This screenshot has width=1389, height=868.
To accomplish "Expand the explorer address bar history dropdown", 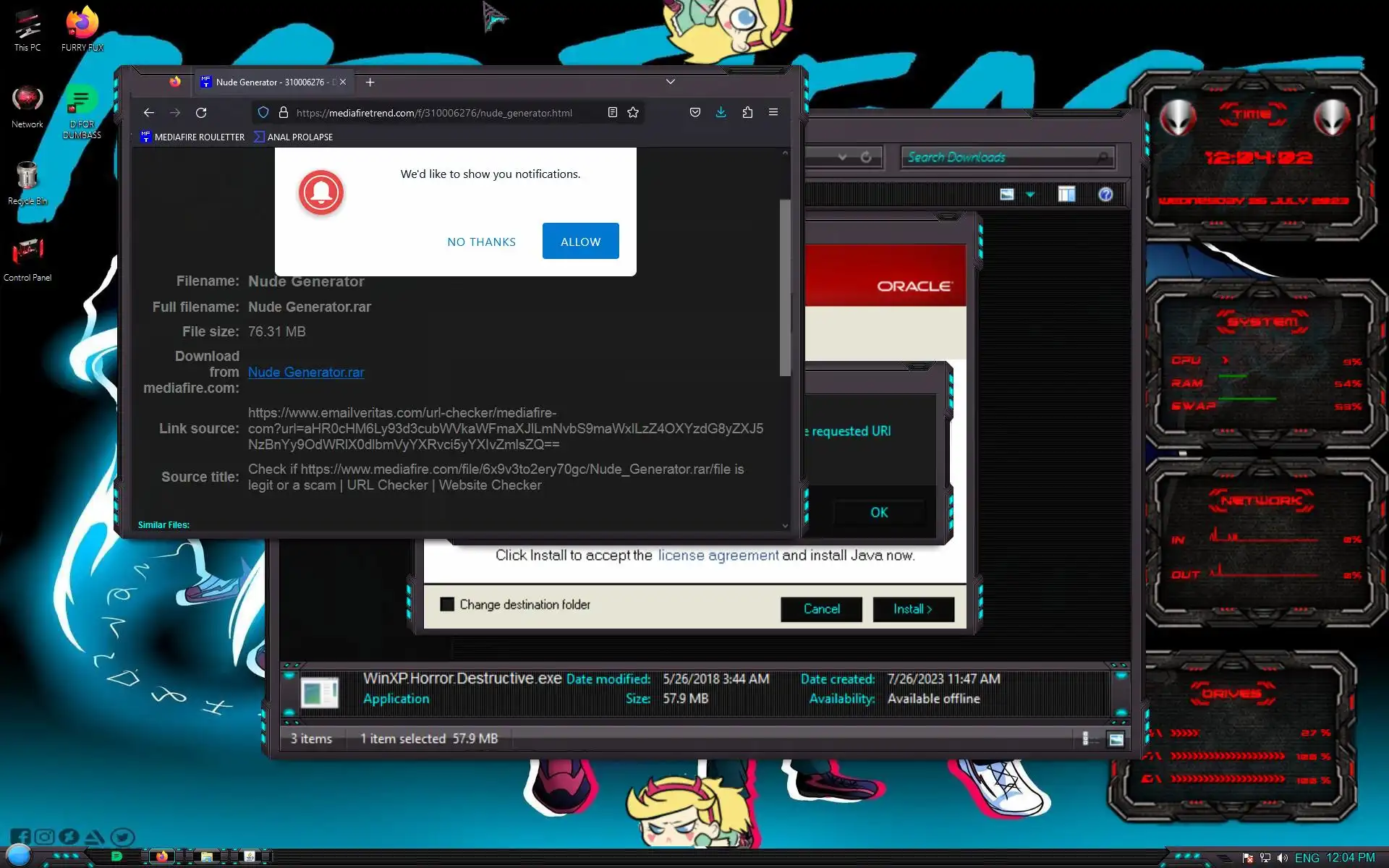I will (x=842, y=157).
